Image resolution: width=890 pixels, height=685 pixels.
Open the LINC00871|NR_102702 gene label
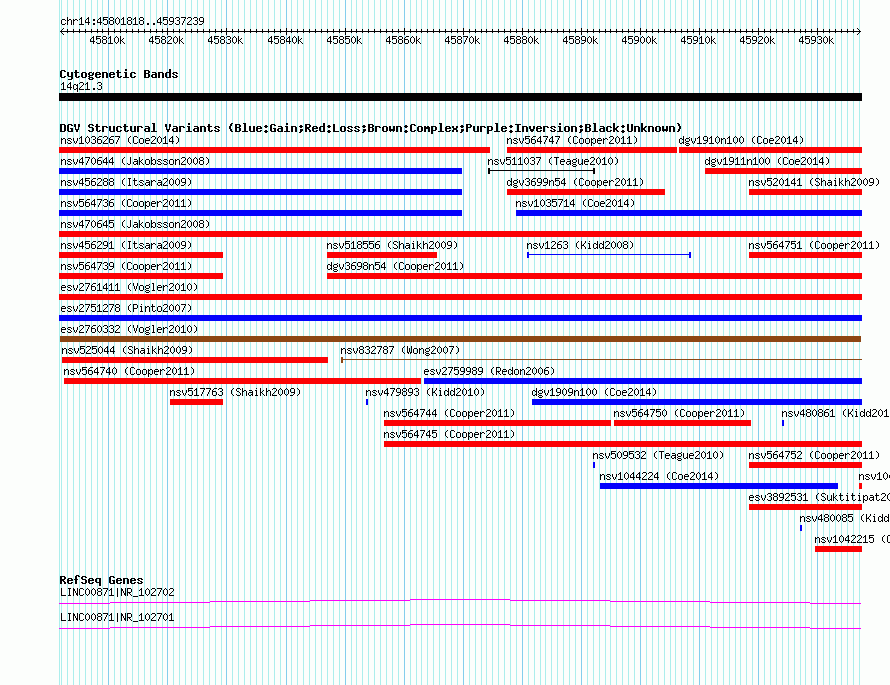coord(117,592)
